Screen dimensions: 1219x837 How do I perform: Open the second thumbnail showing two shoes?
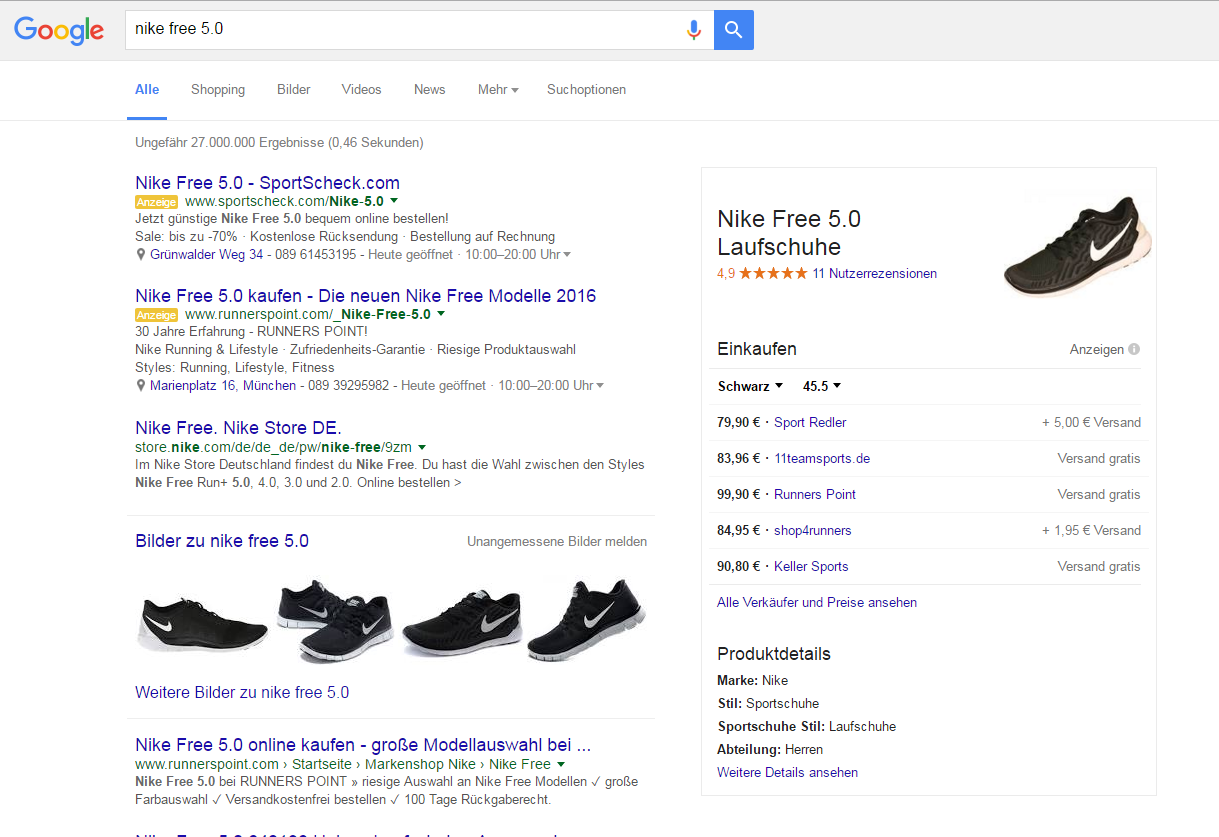[334, 621]
